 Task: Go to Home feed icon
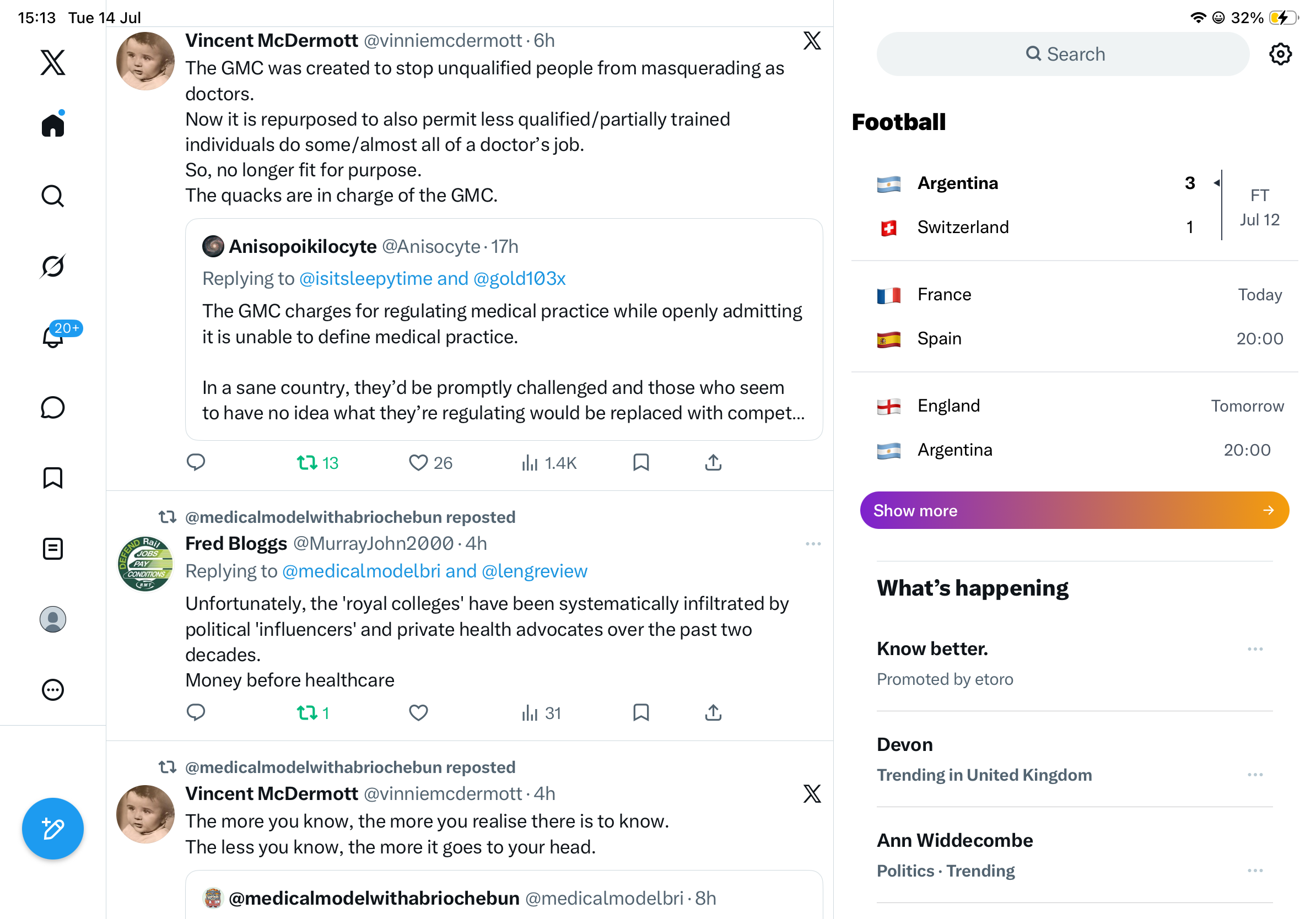[x=53, y=125]
